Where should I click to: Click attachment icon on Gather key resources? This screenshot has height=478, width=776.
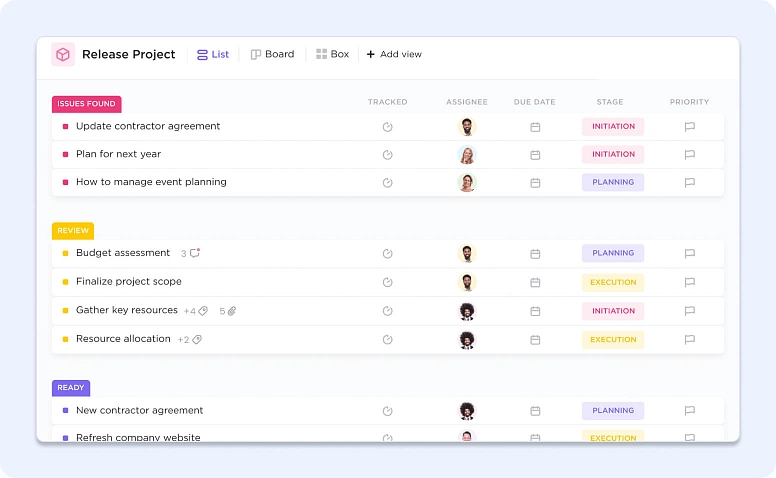pos(231,311)
